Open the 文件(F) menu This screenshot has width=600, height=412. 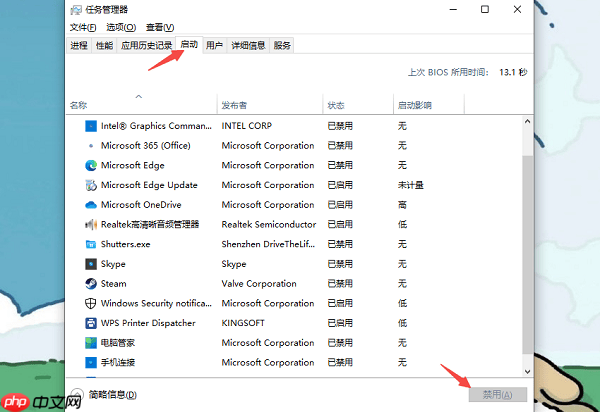click(83, 28)
